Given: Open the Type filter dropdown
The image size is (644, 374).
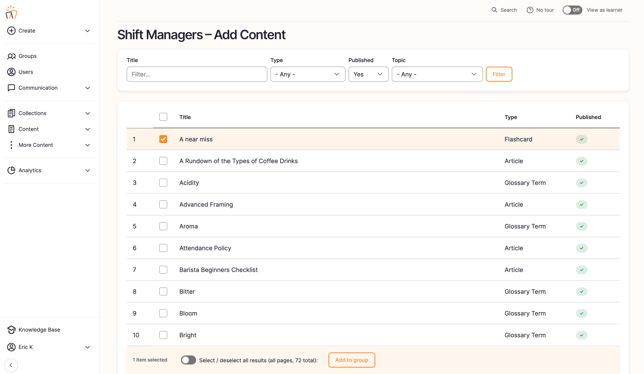Looking at the screenshot, I should coord(308,74).
